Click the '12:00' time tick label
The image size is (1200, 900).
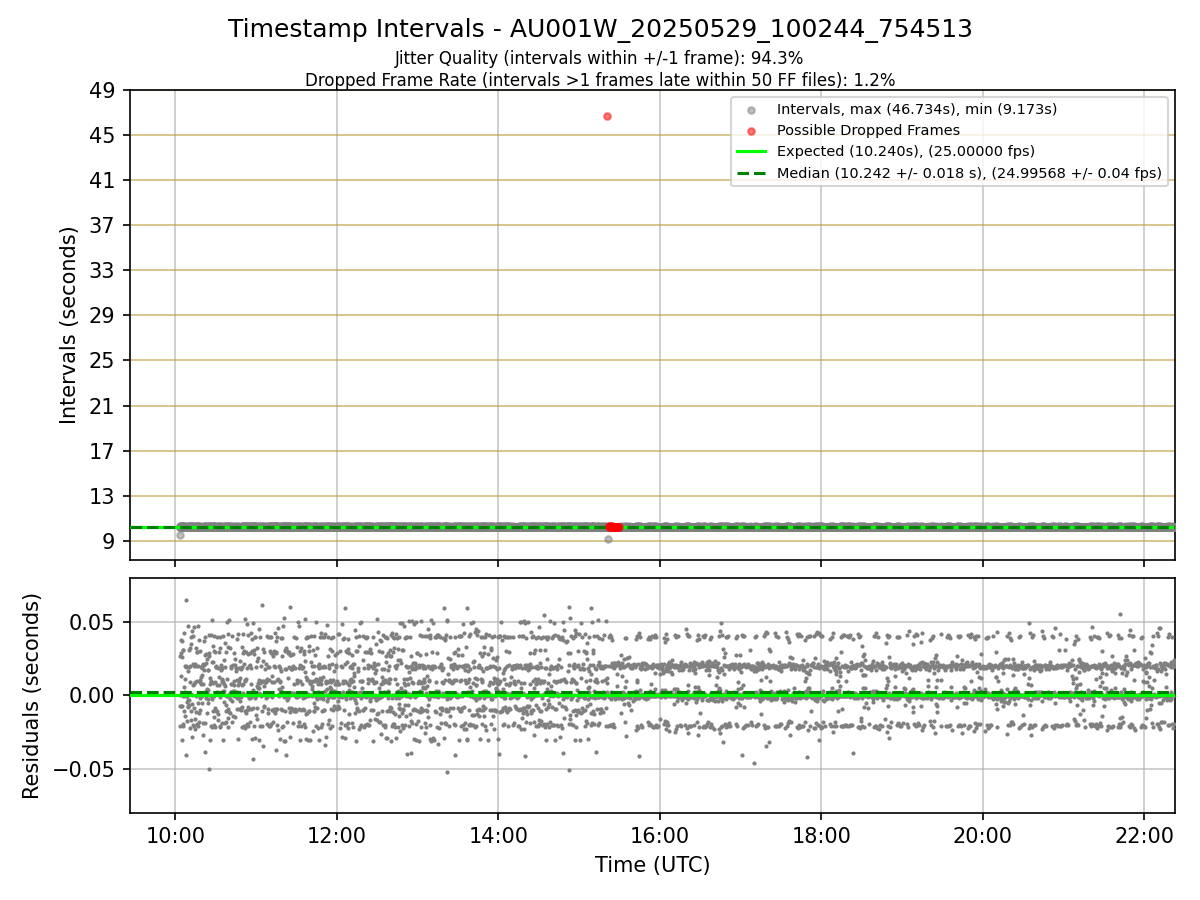[x=337, y=835]
